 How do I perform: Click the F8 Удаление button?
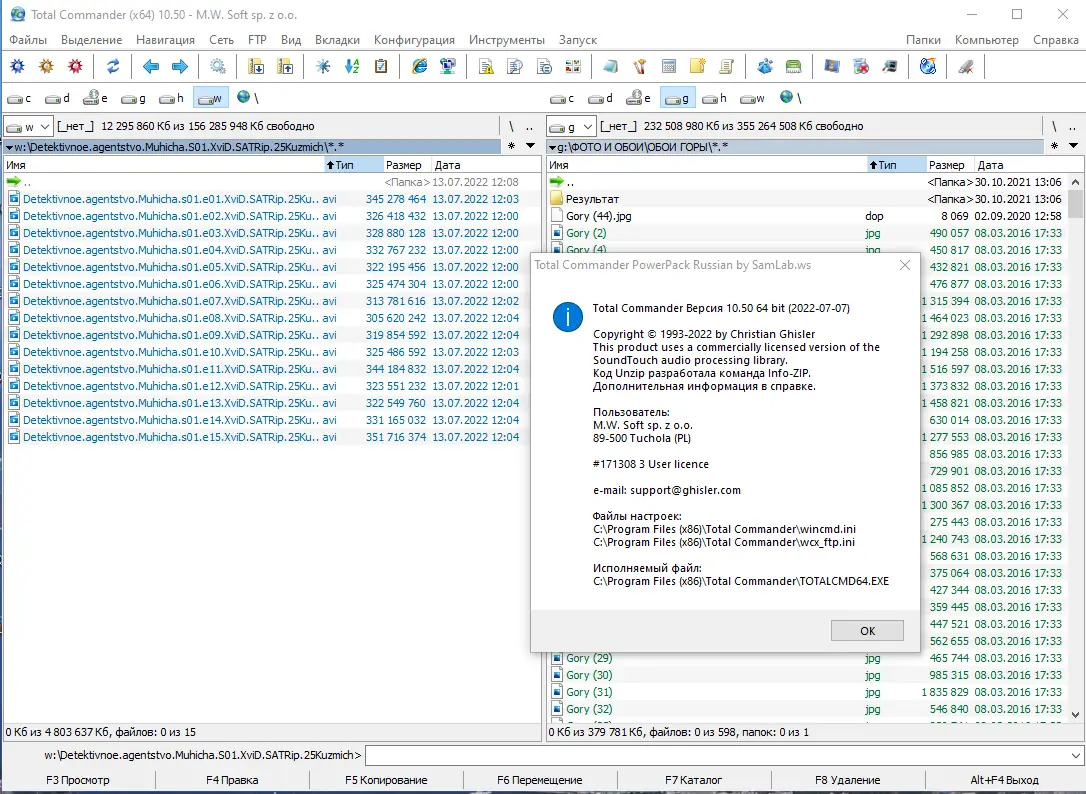[x=847, y=780]
